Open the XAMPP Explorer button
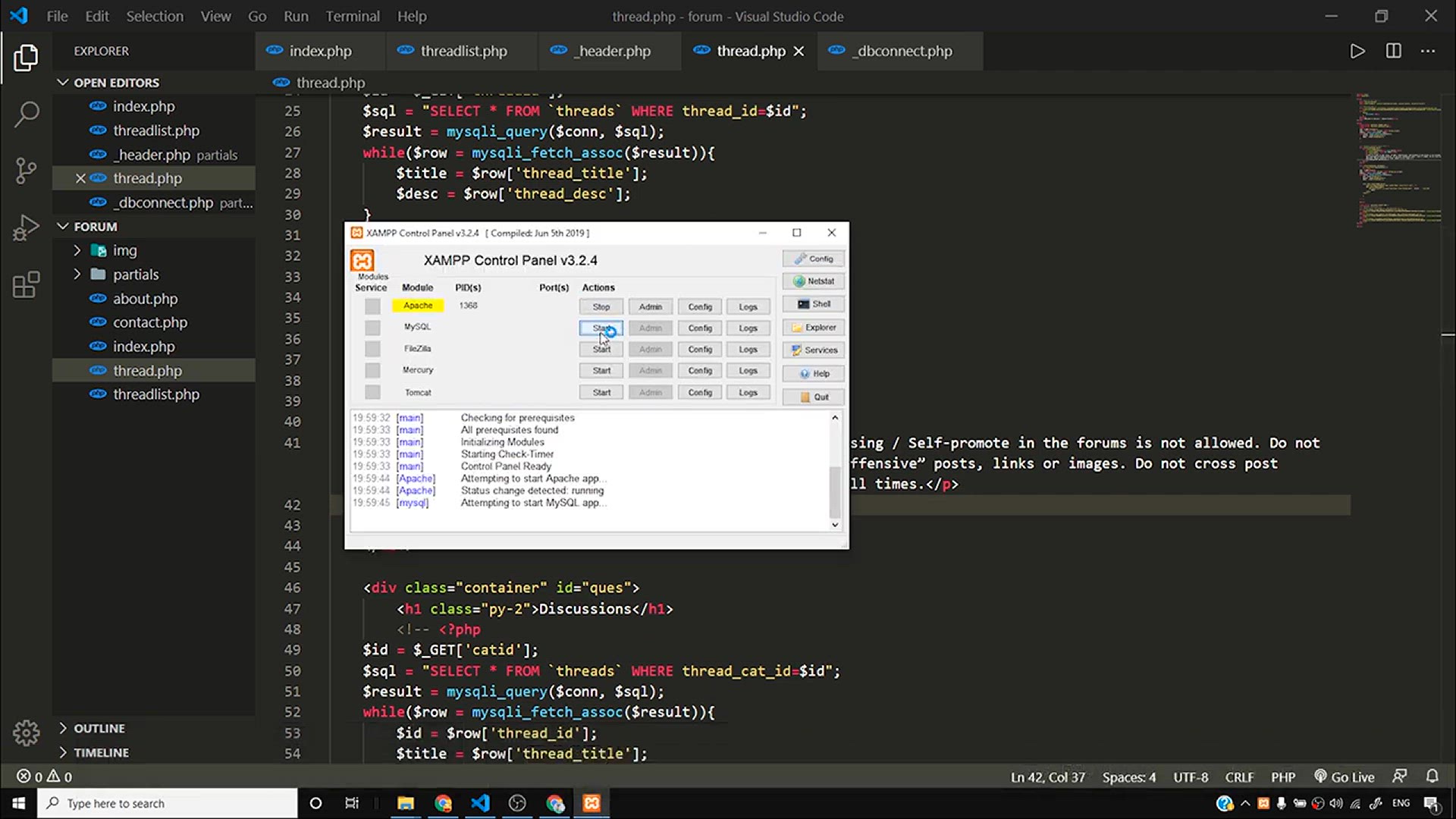The width and height of the screenshot is (1456, 819). [x=814, y=328]
